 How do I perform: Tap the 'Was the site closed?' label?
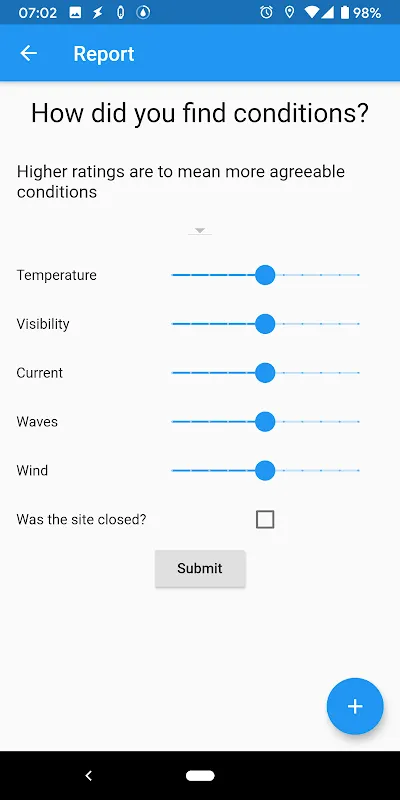pos(81,519)
